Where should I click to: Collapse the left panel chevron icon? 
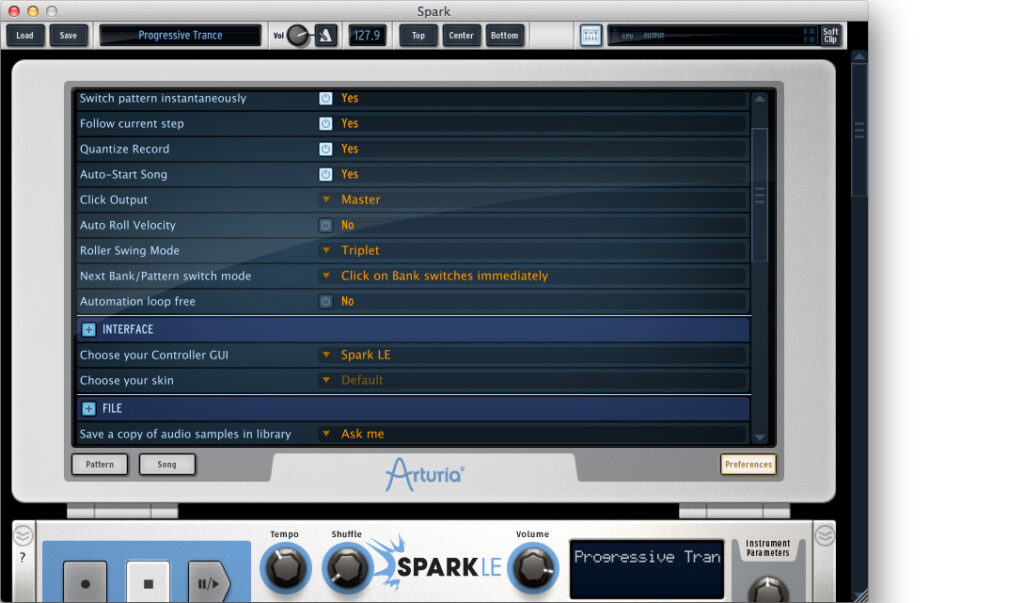pyautogui.click(x=23, y=536)
